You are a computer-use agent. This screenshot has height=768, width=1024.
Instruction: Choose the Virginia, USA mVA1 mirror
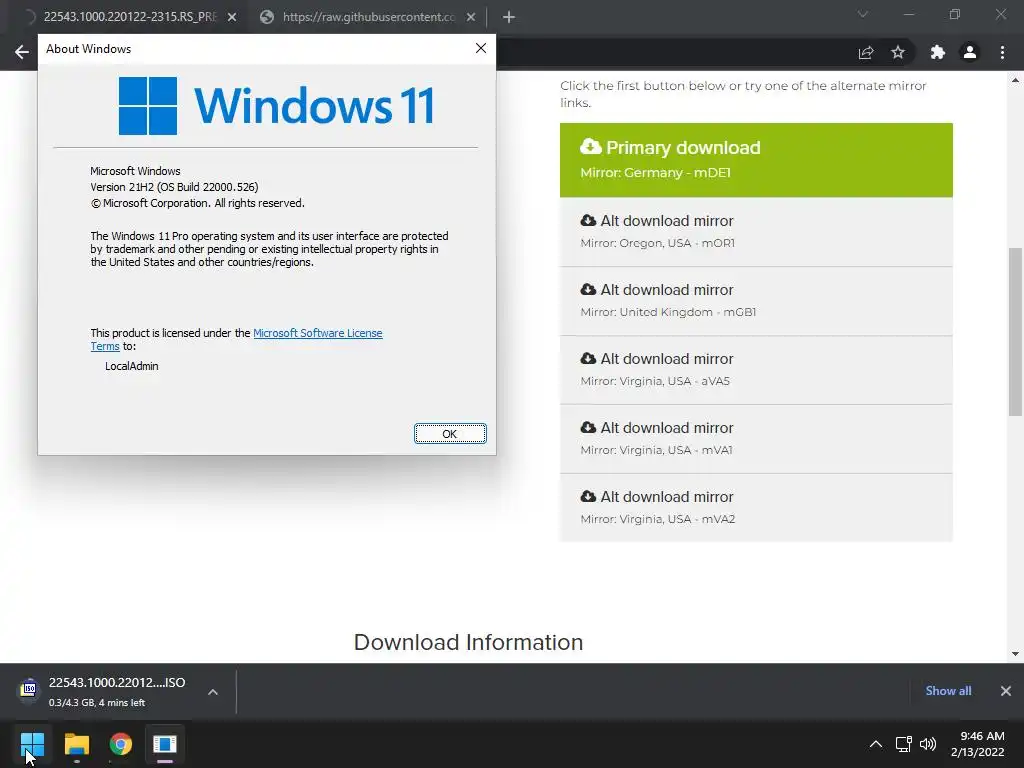click(756, 439)
